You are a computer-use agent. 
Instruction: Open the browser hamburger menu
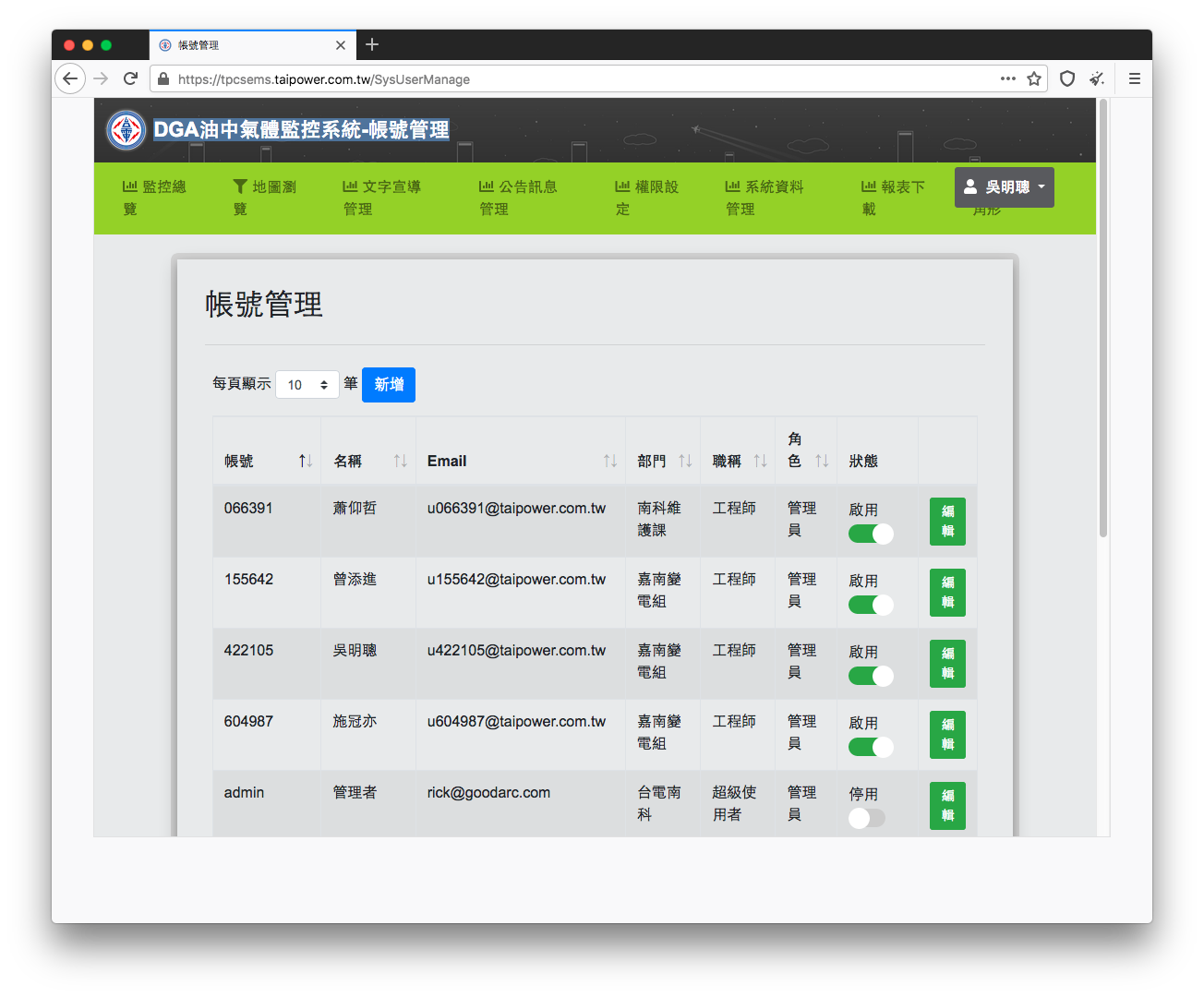[x=1135, y=78]
